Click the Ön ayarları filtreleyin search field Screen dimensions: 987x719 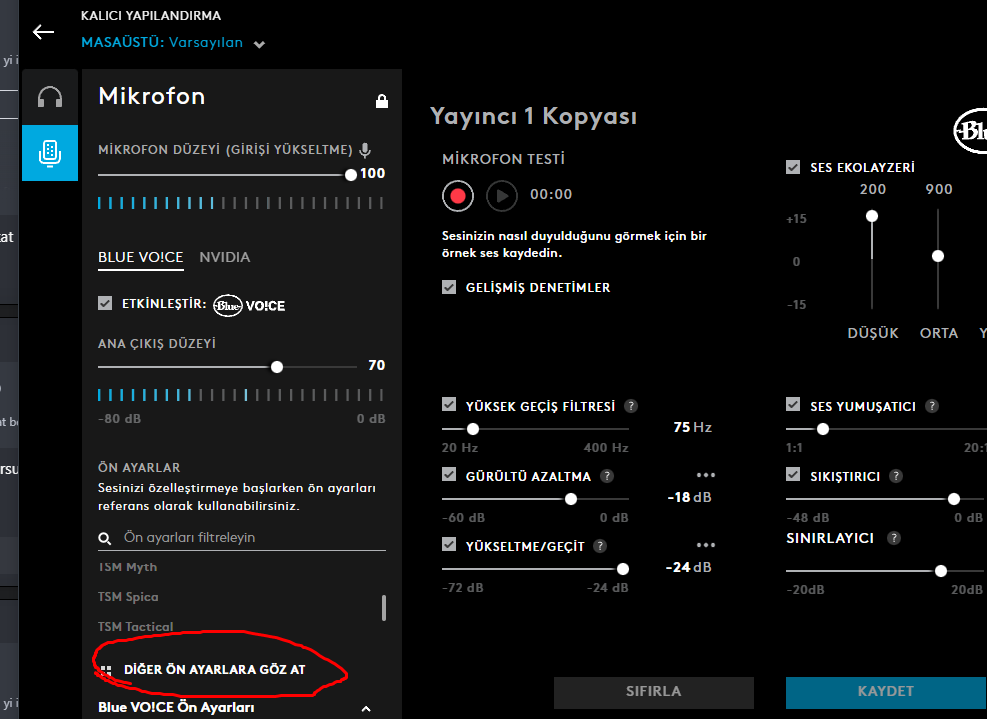click(x=242, y=538)
